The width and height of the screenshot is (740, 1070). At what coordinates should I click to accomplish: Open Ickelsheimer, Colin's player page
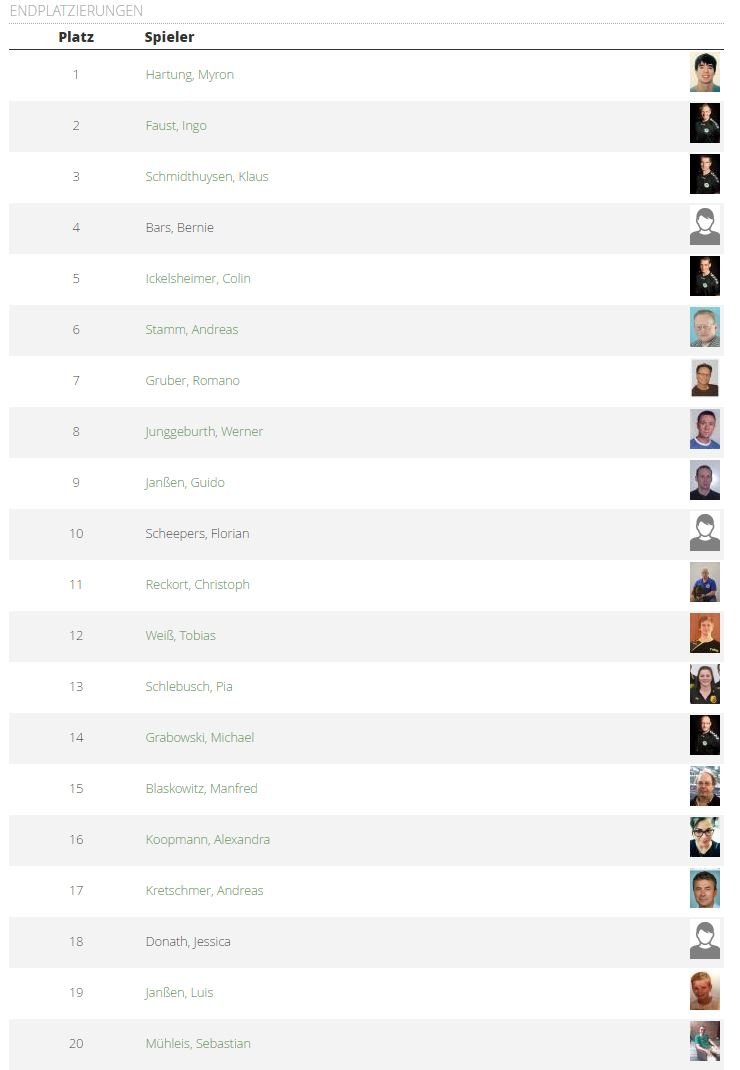(x=197, y=279)
